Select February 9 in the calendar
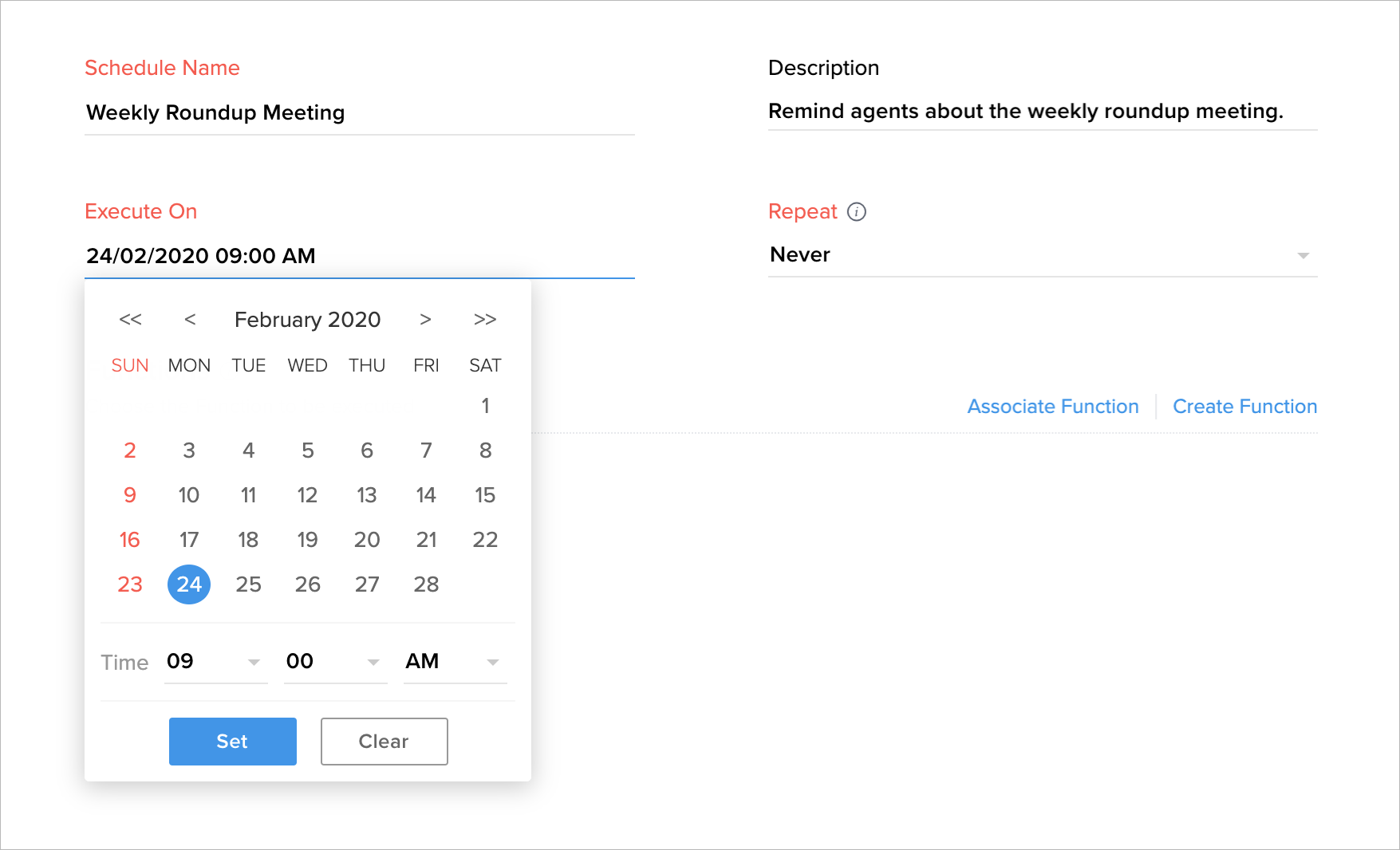Viewport: 1400px width, 850px height. 130,495
